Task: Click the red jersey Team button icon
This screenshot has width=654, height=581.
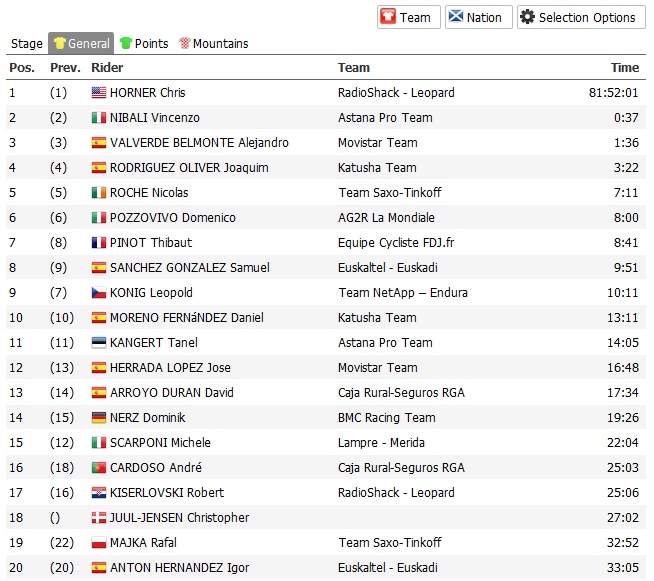Action: click(388, 17)
